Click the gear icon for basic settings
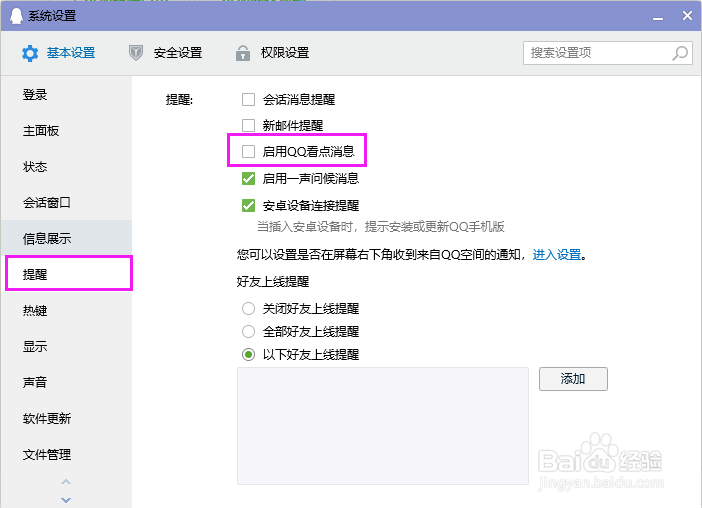The image size is (702, 508). [30, 53]
